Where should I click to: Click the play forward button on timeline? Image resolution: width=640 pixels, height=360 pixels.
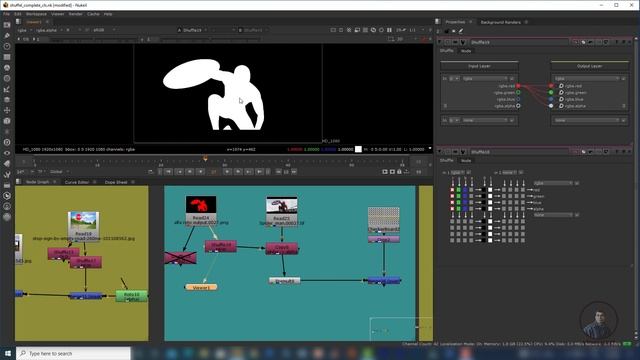click(x=227, y=172)
